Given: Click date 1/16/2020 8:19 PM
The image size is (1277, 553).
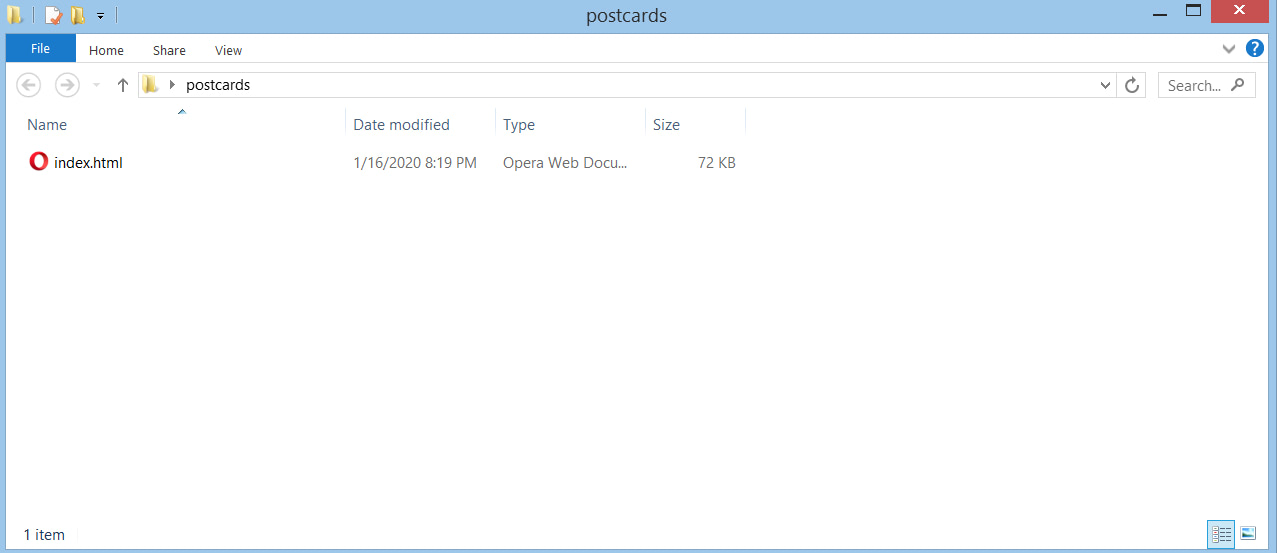Looking at the screenshot, I should (x=415, y=162).
